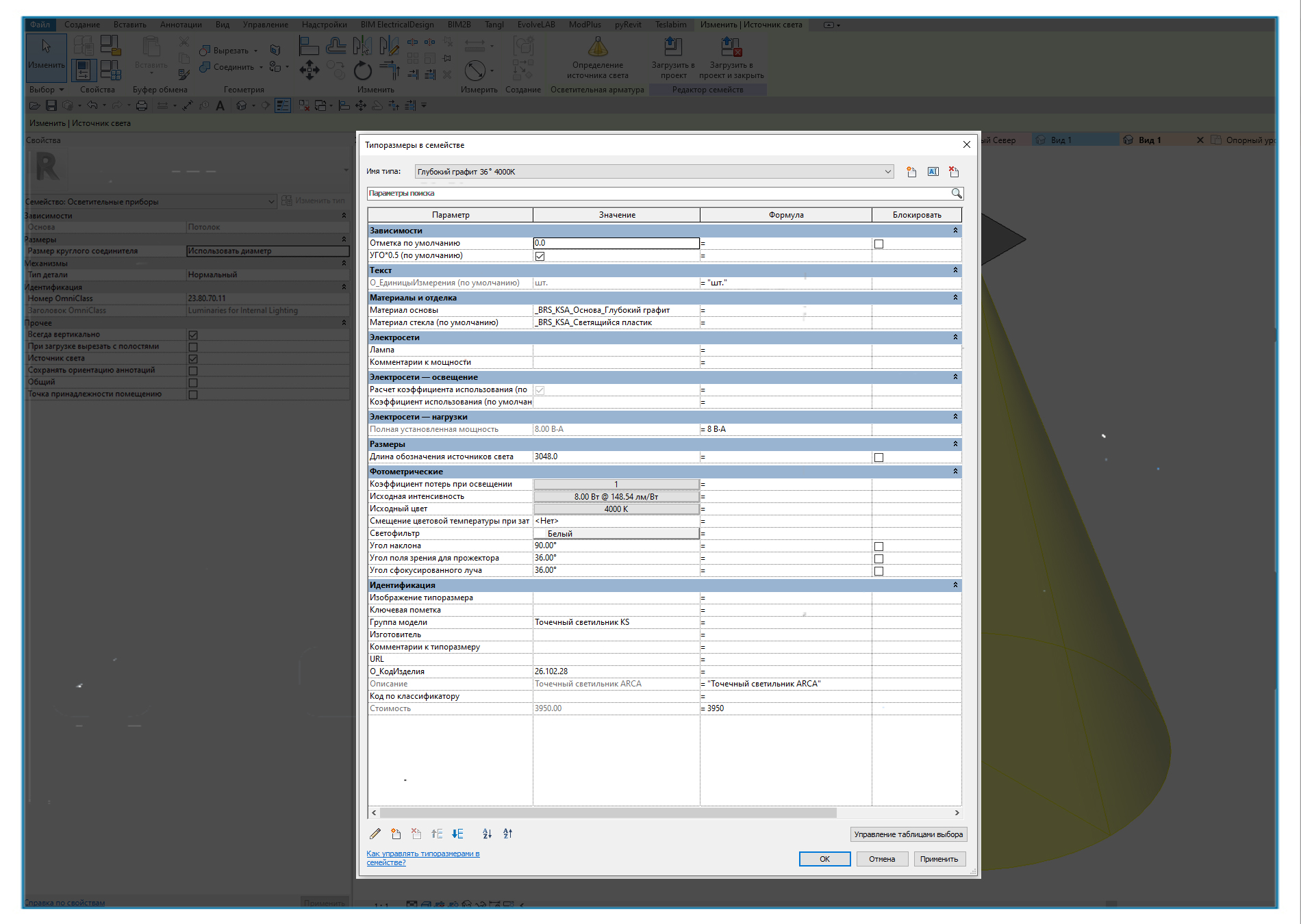Rename the current type icon
Screen dimensions: 1301x924
point(933,172)
